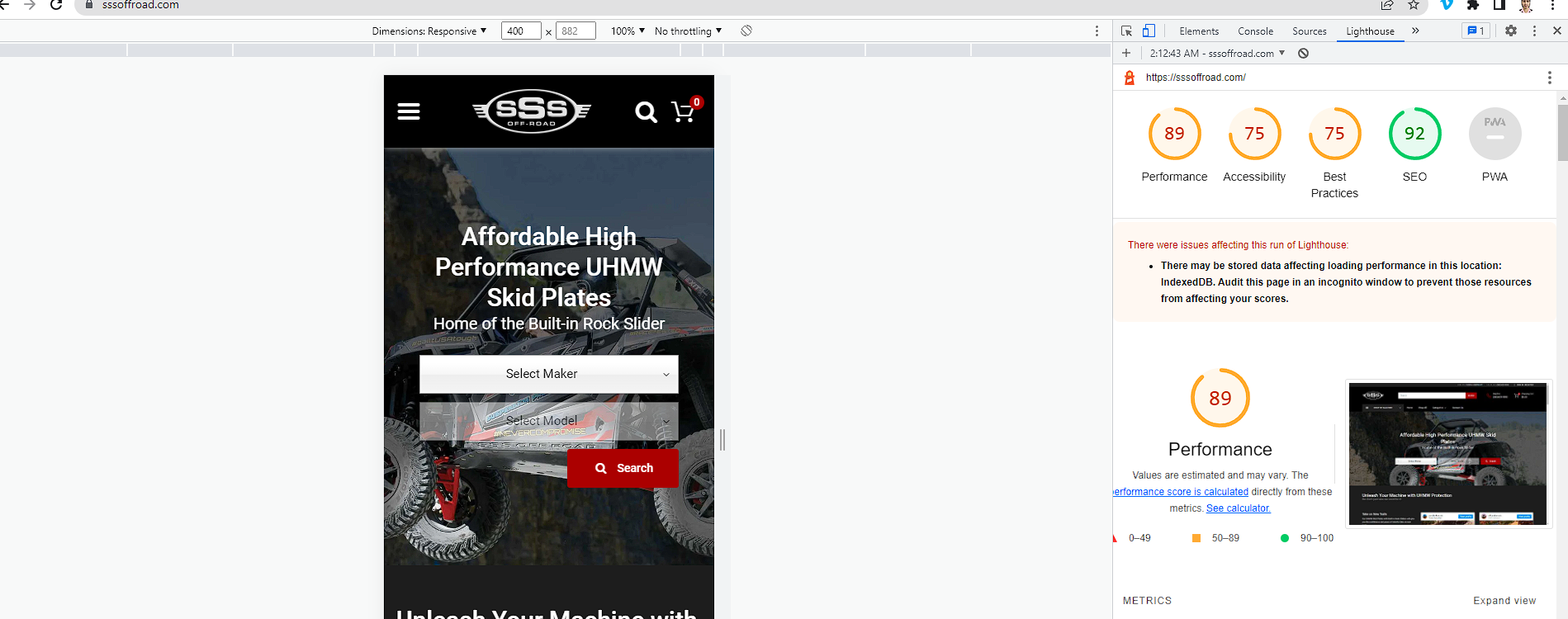Click the blue V extension icon
Image resolution: width=1568 pixels, height=619 pixels.
1447,5
